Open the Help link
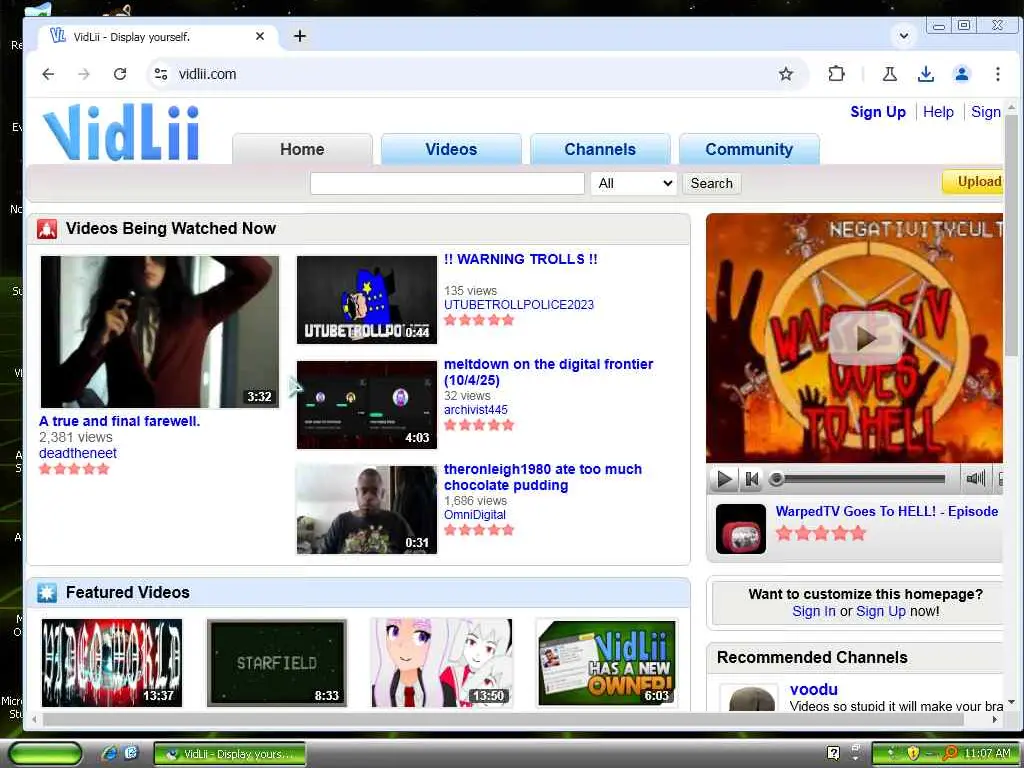The width and height of the screenshot is (1024, 768). tap(938, 112)
